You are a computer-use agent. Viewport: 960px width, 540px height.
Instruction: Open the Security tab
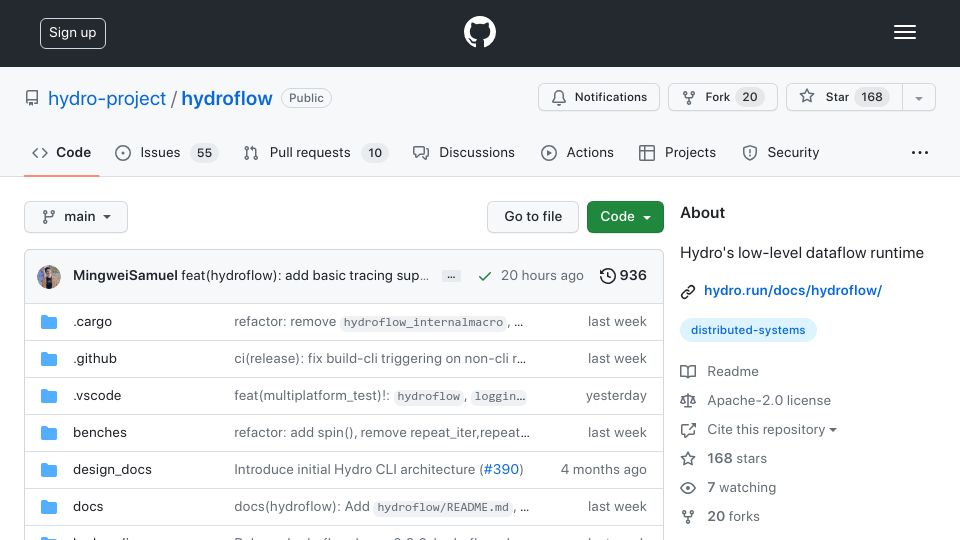coord(781,152)
